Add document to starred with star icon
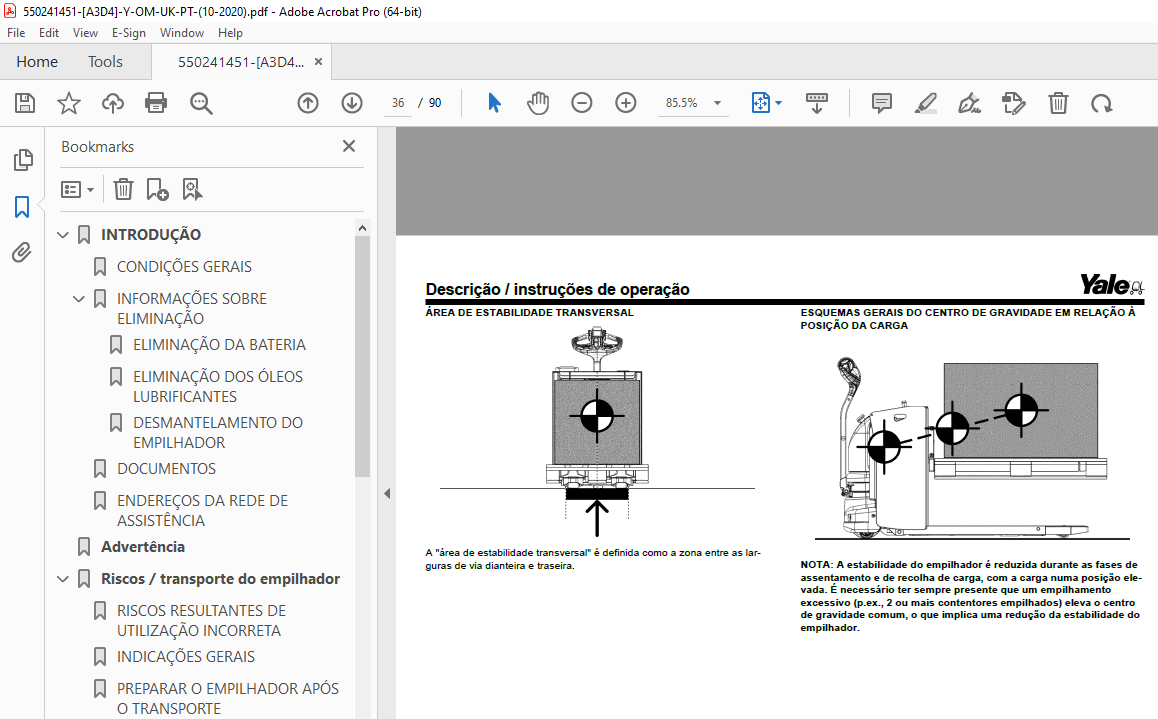This screenshot has height=719, width=1158. click(69, 103)
